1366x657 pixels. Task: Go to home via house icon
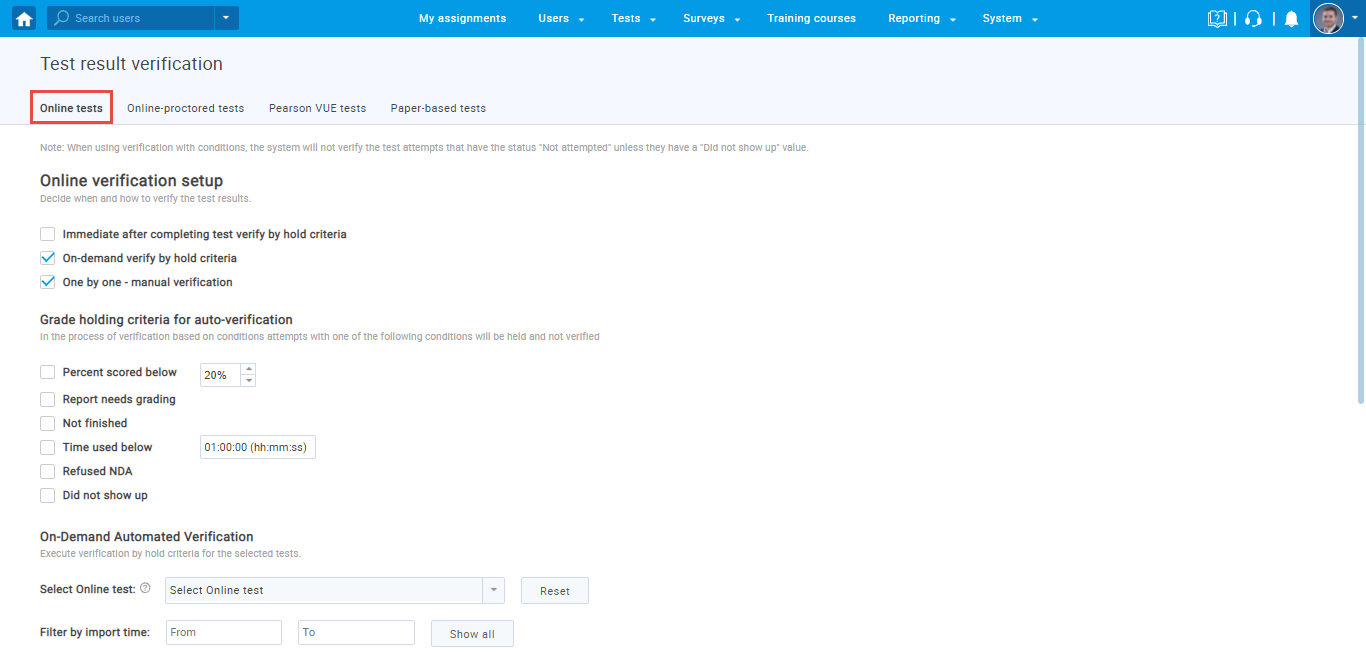[24, 18]
